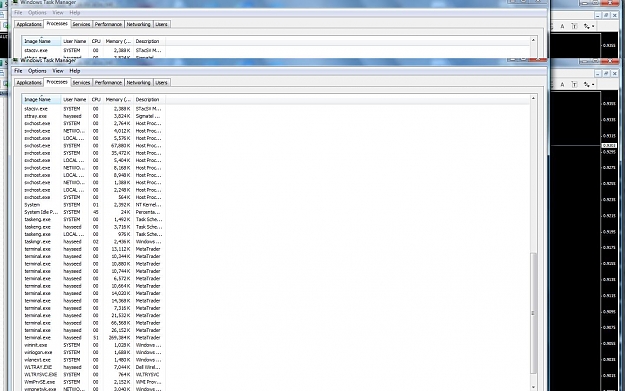Open Users tab in back Task Manager window
This screenshot has width=625, height=391.
click(161, 24)
